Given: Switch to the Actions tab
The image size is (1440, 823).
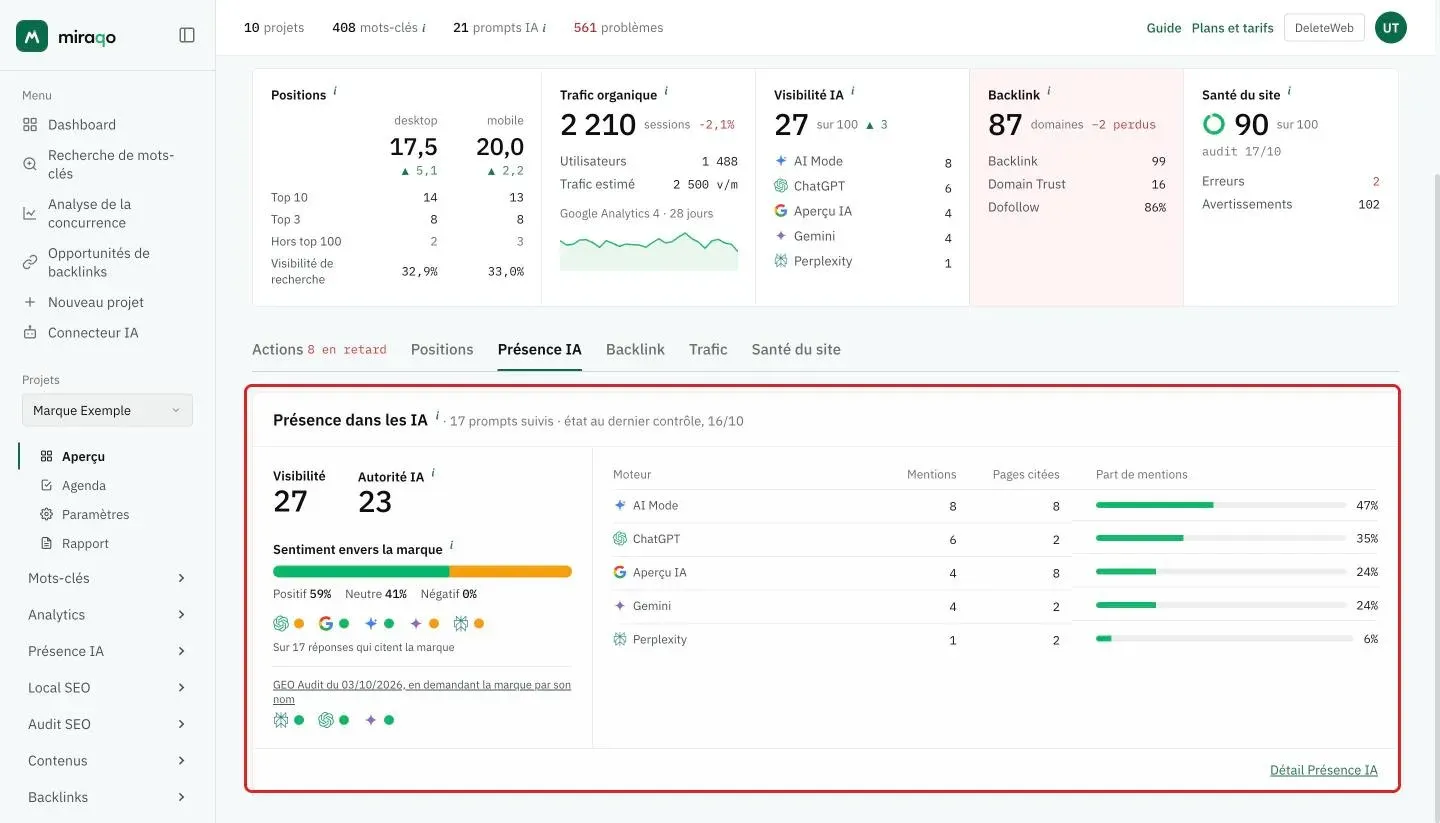Looking at the screenshot, I should point(319,349).
